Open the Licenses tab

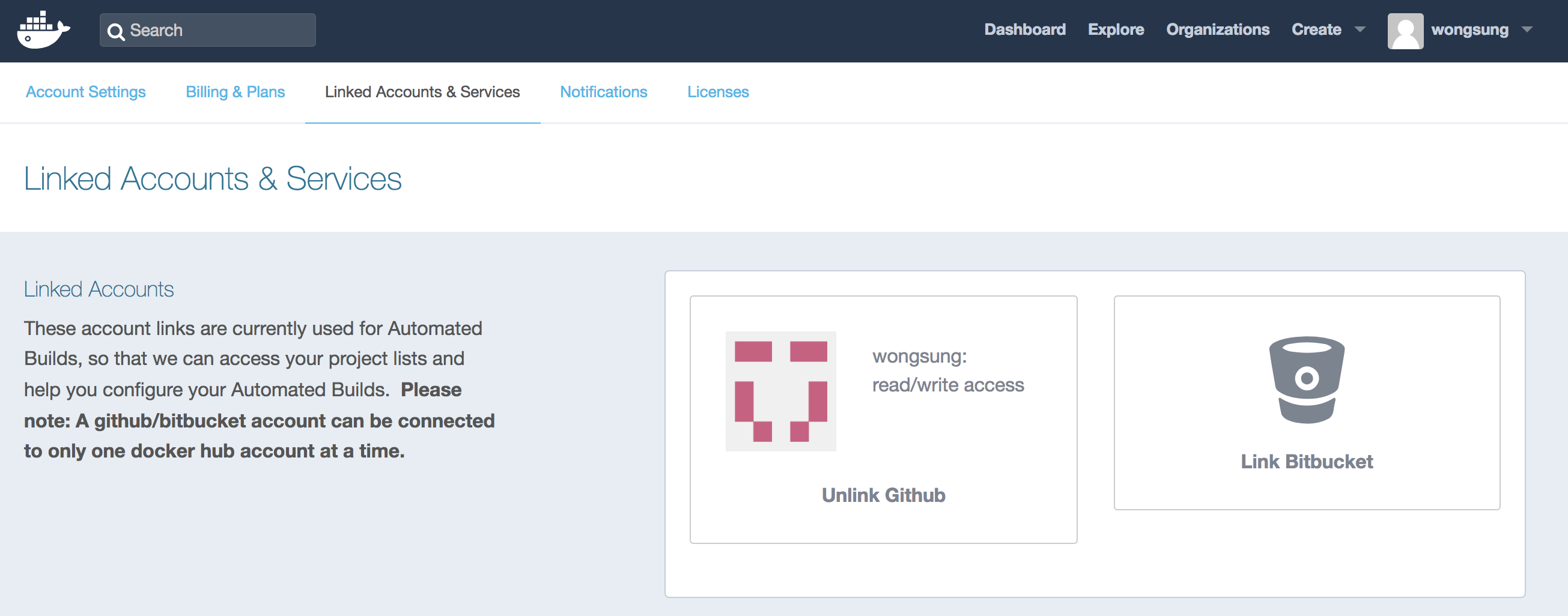coord(718,92)
